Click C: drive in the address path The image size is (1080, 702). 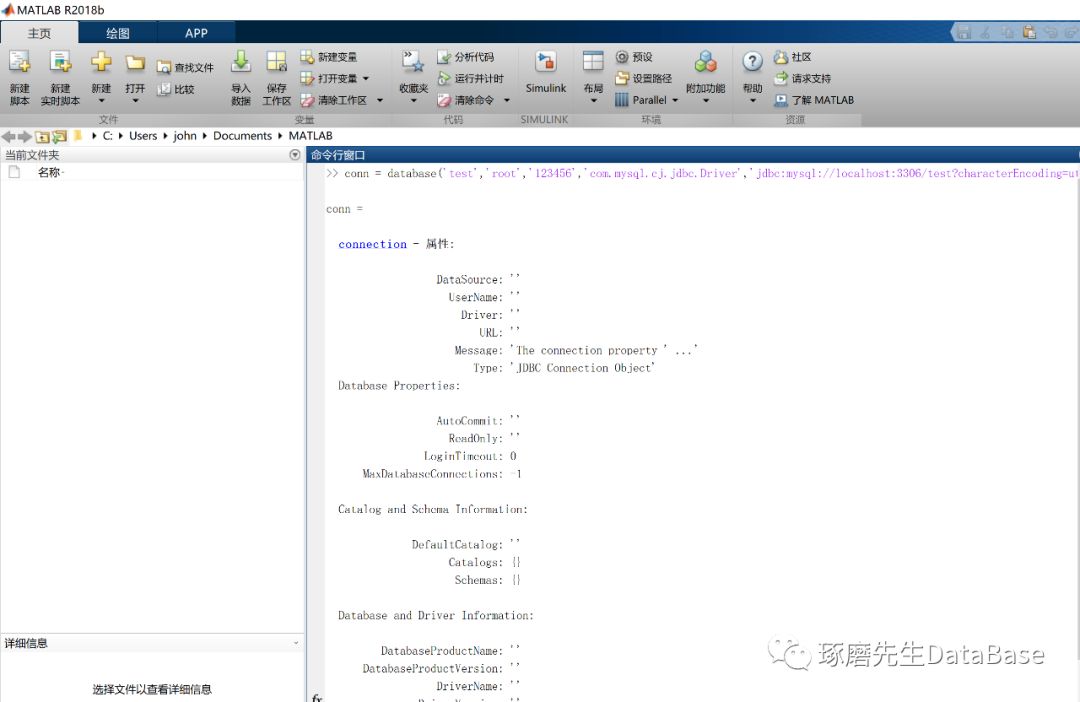tap(107, 136)
